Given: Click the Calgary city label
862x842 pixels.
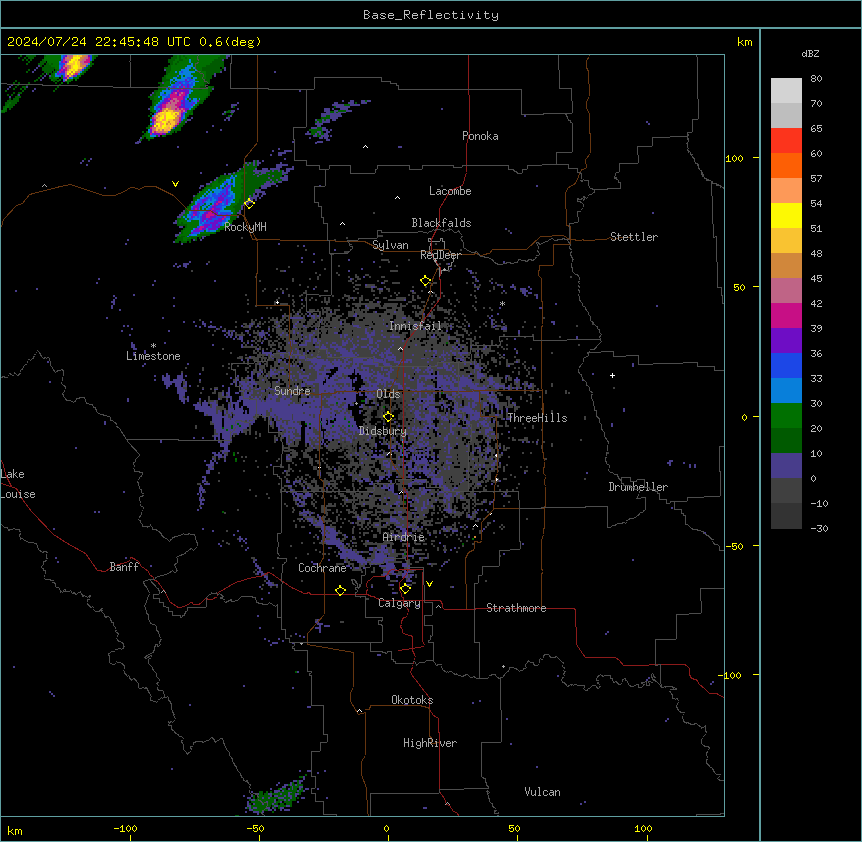Looking at the screenshot, I should click(x=399, y=603).
